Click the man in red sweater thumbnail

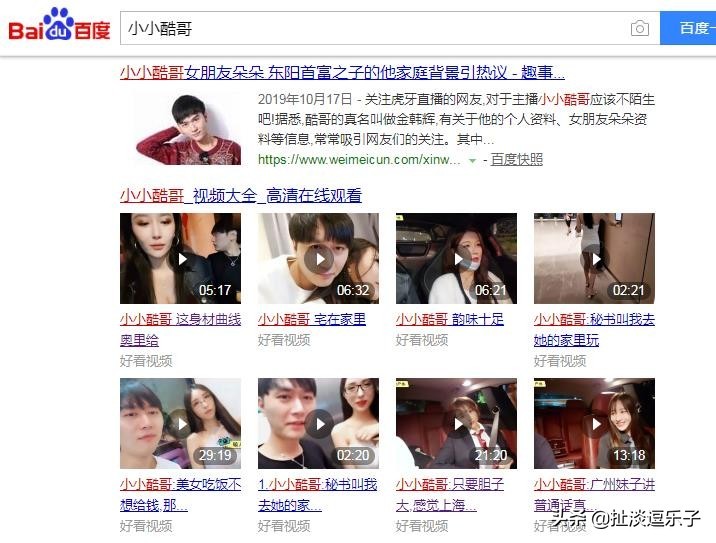(189, 128)
